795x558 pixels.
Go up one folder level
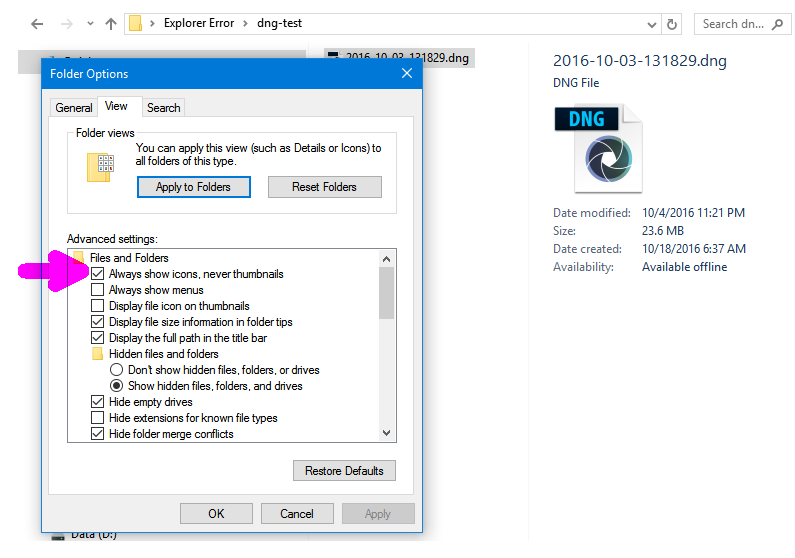click(x=111, y=24)
